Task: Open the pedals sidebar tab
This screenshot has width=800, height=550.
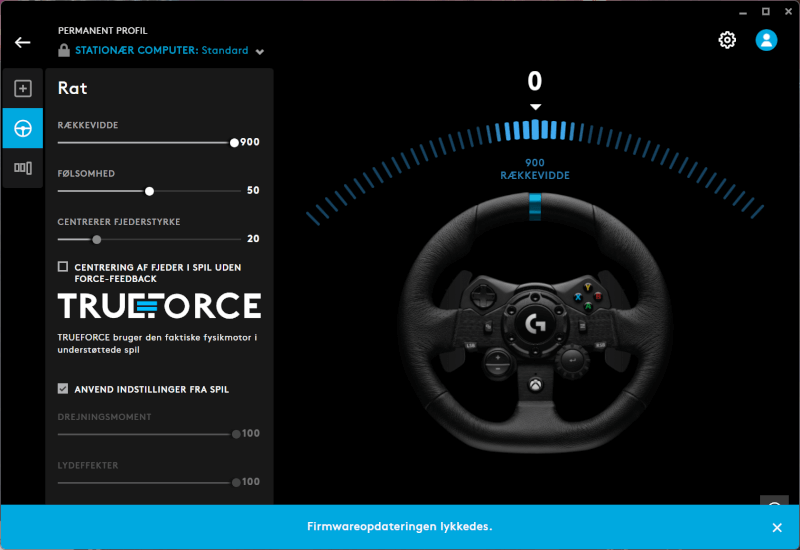Action: 22,168
